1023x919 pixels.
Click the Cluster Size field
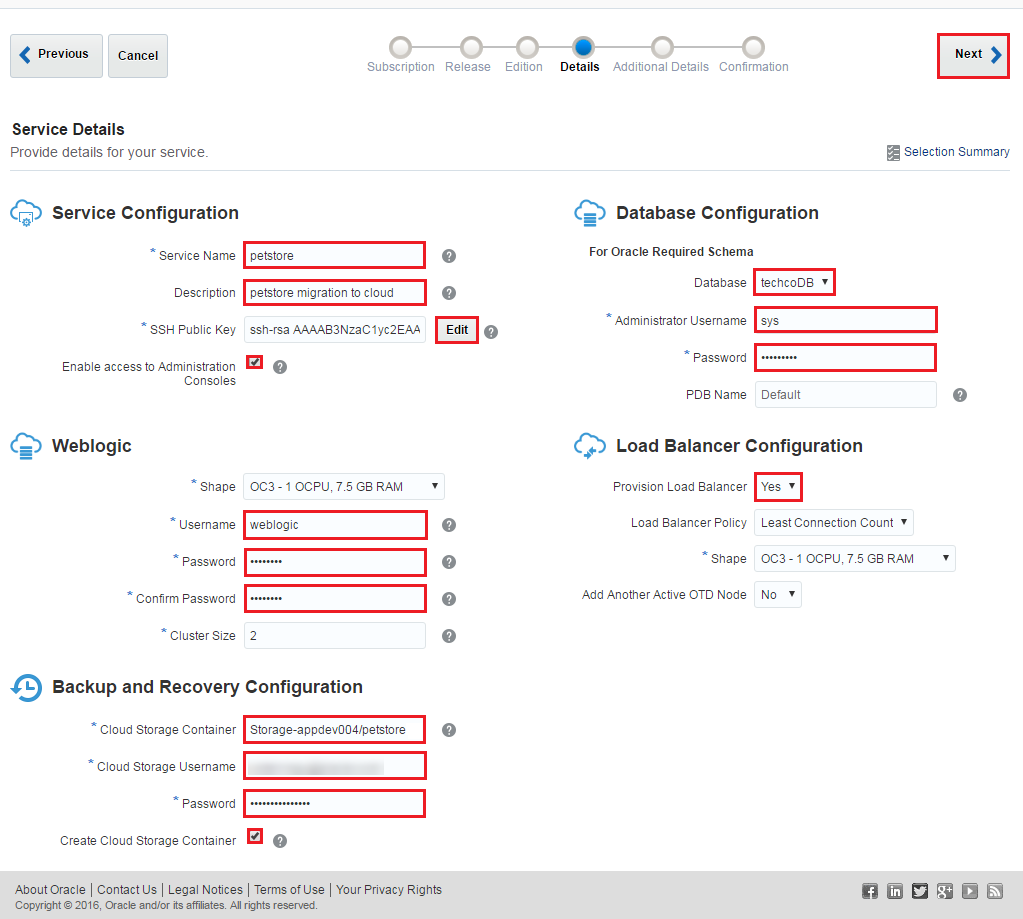click(335, 635)
